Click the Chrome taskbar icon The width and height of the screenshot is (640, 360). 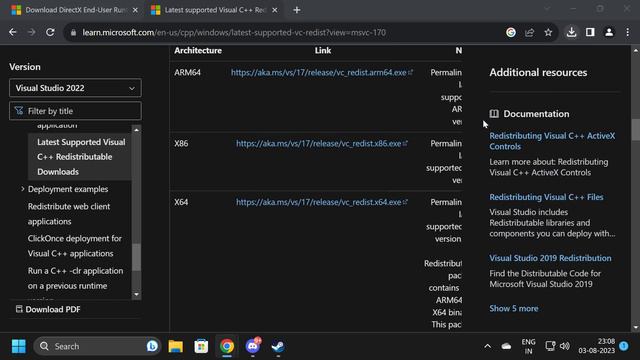227,346
